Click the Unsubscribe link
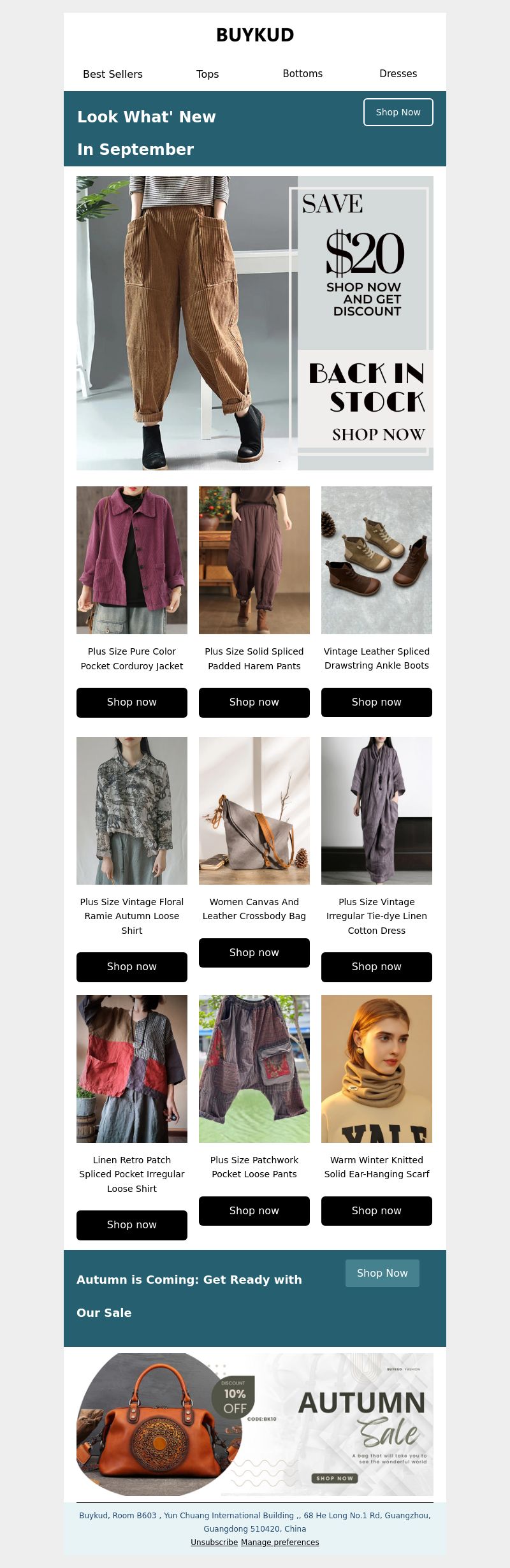The image size is (510, 1568). pyautogui.click(x=214, y=1543)
